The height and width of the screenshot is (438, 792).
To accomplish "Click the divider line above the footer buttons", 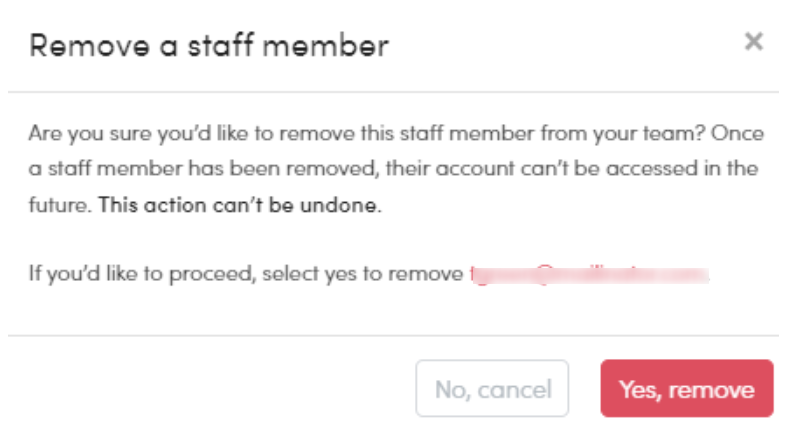I will pos(396,335).
